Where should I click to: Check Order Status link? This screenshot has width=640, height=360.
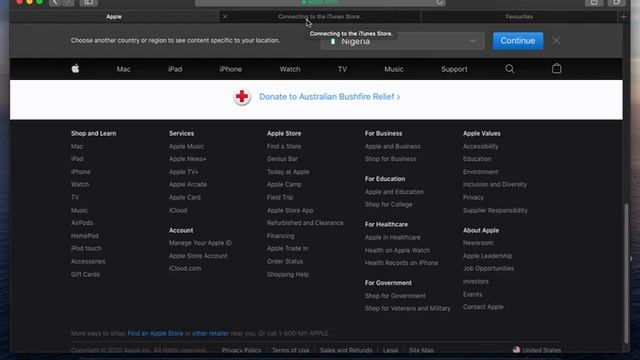285,261
